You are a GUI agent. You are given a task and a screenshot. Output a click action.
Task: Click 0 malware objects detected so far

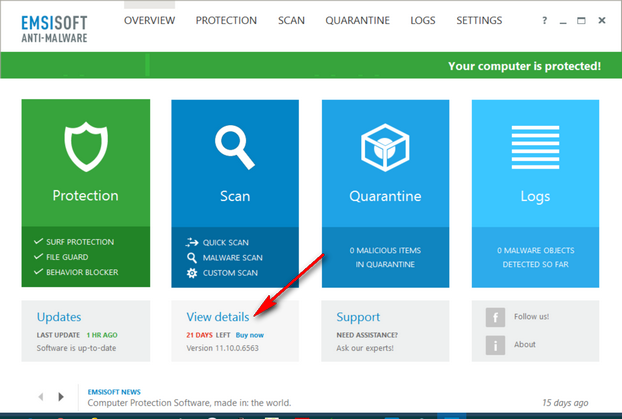536,257
